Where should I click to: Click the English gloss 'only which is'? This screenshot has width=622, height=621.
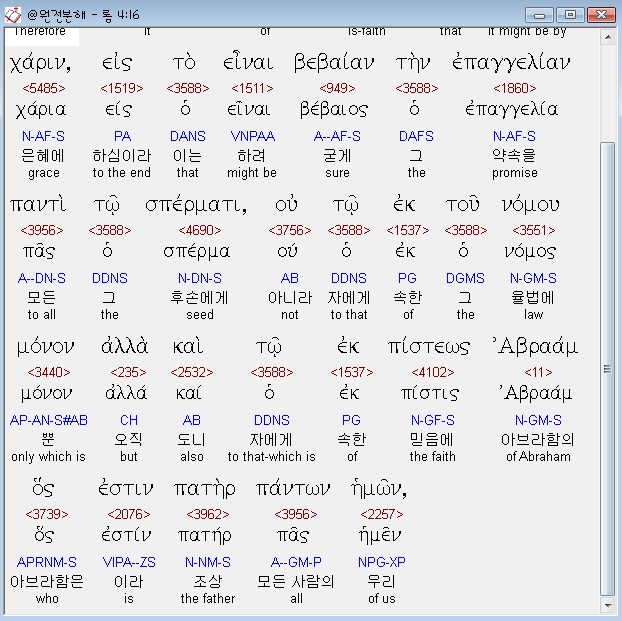pos(48,457)
